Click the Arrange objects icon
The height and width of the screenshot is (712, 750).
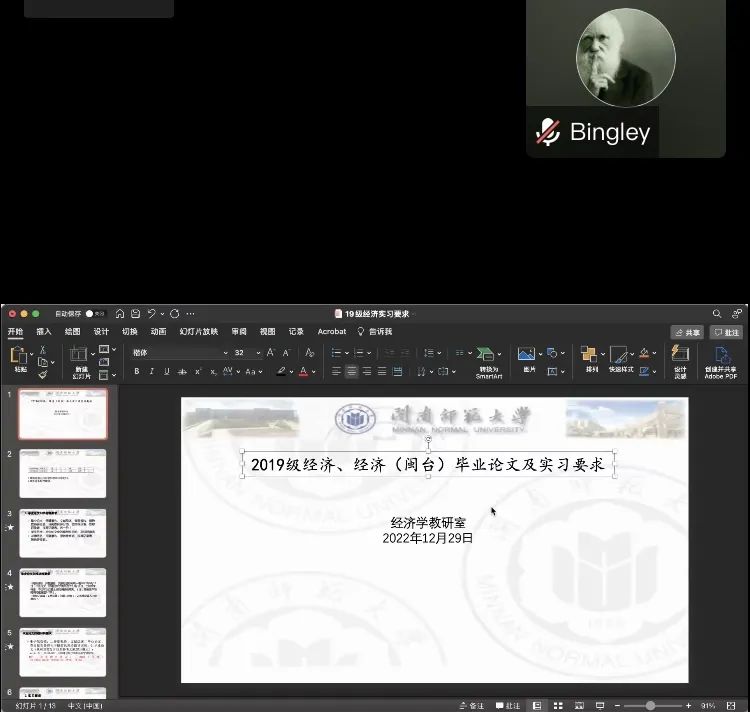click(590, 355)
